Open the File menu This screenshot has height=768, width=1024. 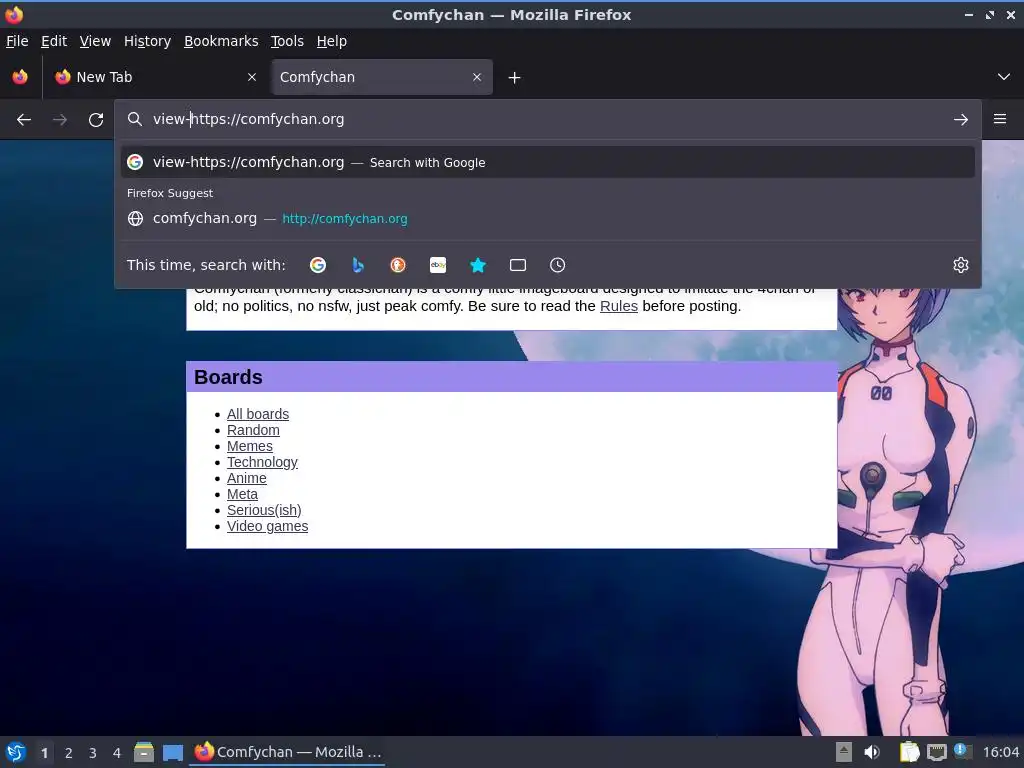[x=17, y=41]
